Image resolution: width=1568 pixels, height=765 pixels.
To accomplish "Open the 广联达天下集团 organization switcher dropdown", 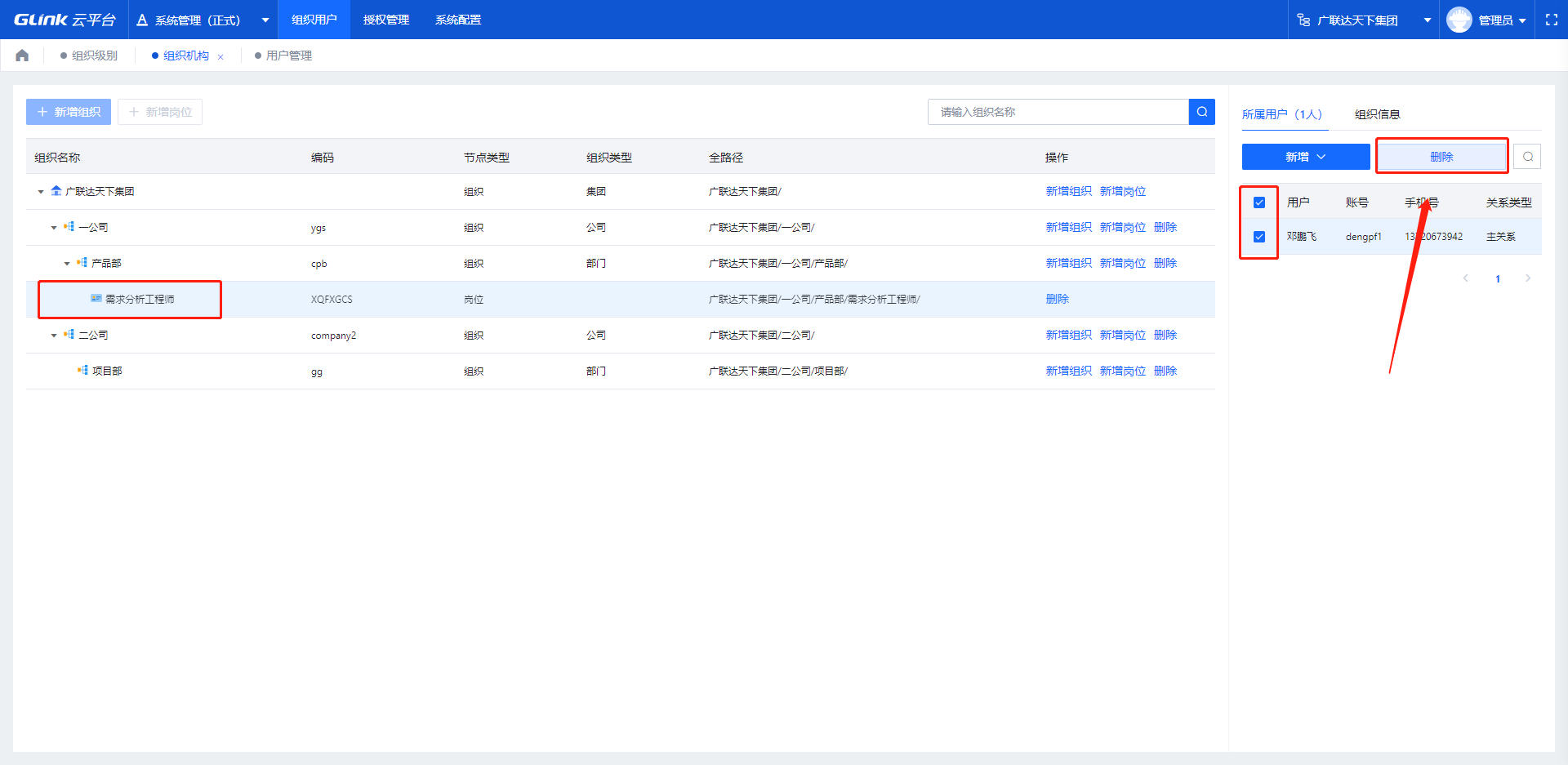I will coord(1428,20).
